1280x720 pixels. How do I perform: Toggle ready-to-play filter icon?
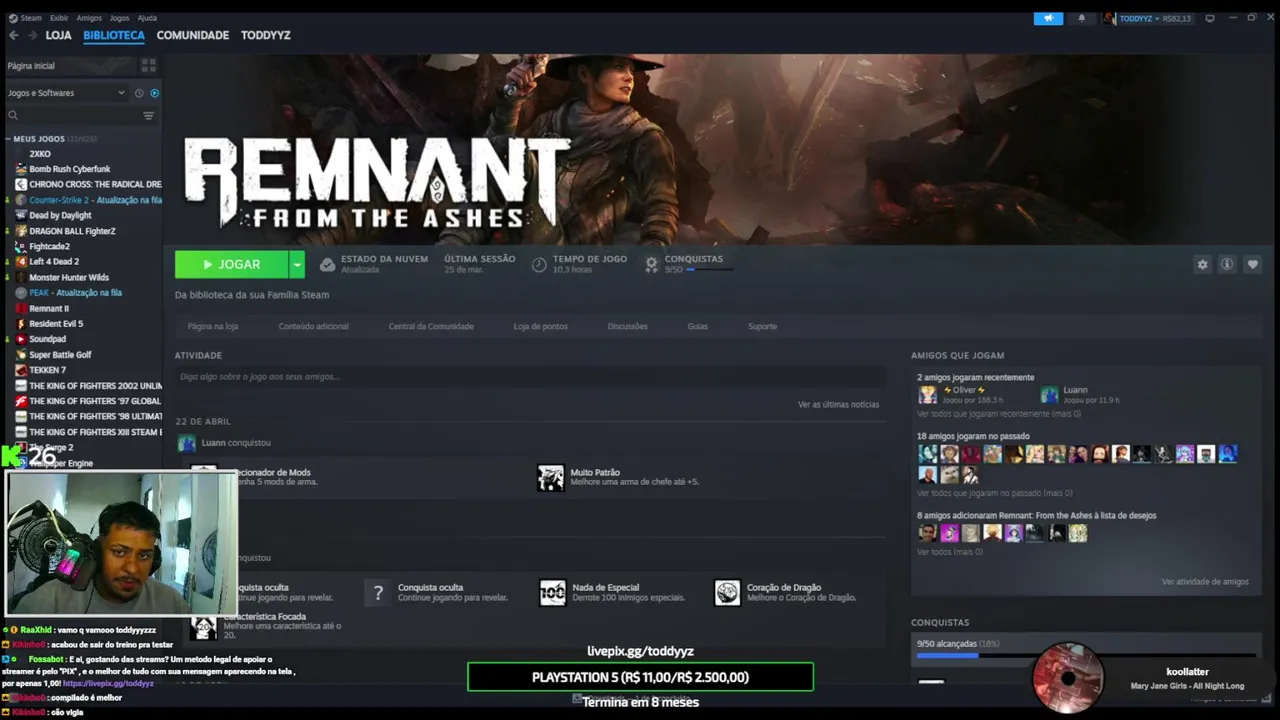click(154, 93)
